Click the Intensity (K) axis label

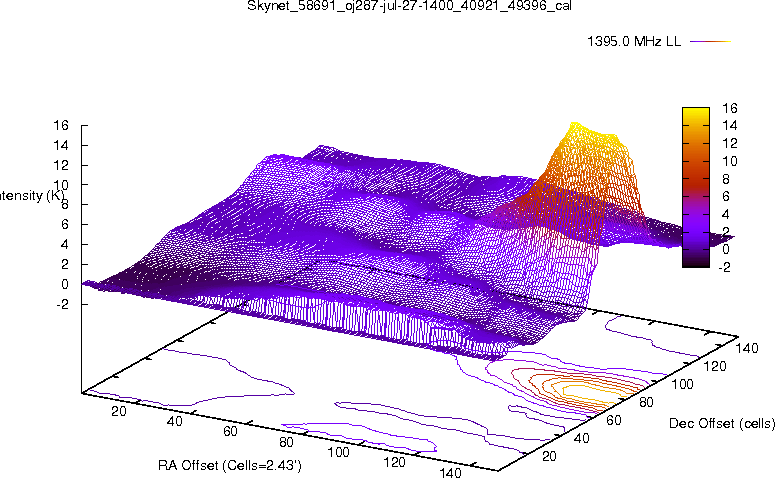(32, 196)
